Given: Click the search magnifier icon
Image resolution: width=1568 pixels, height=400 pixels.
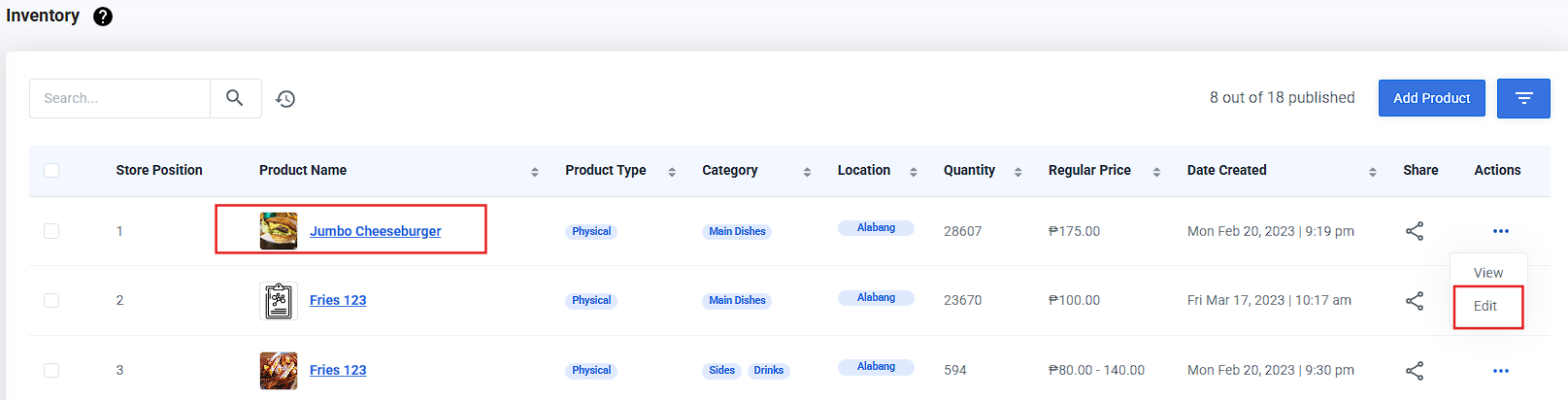Looking at the screenshot, I should coord(235,98).
